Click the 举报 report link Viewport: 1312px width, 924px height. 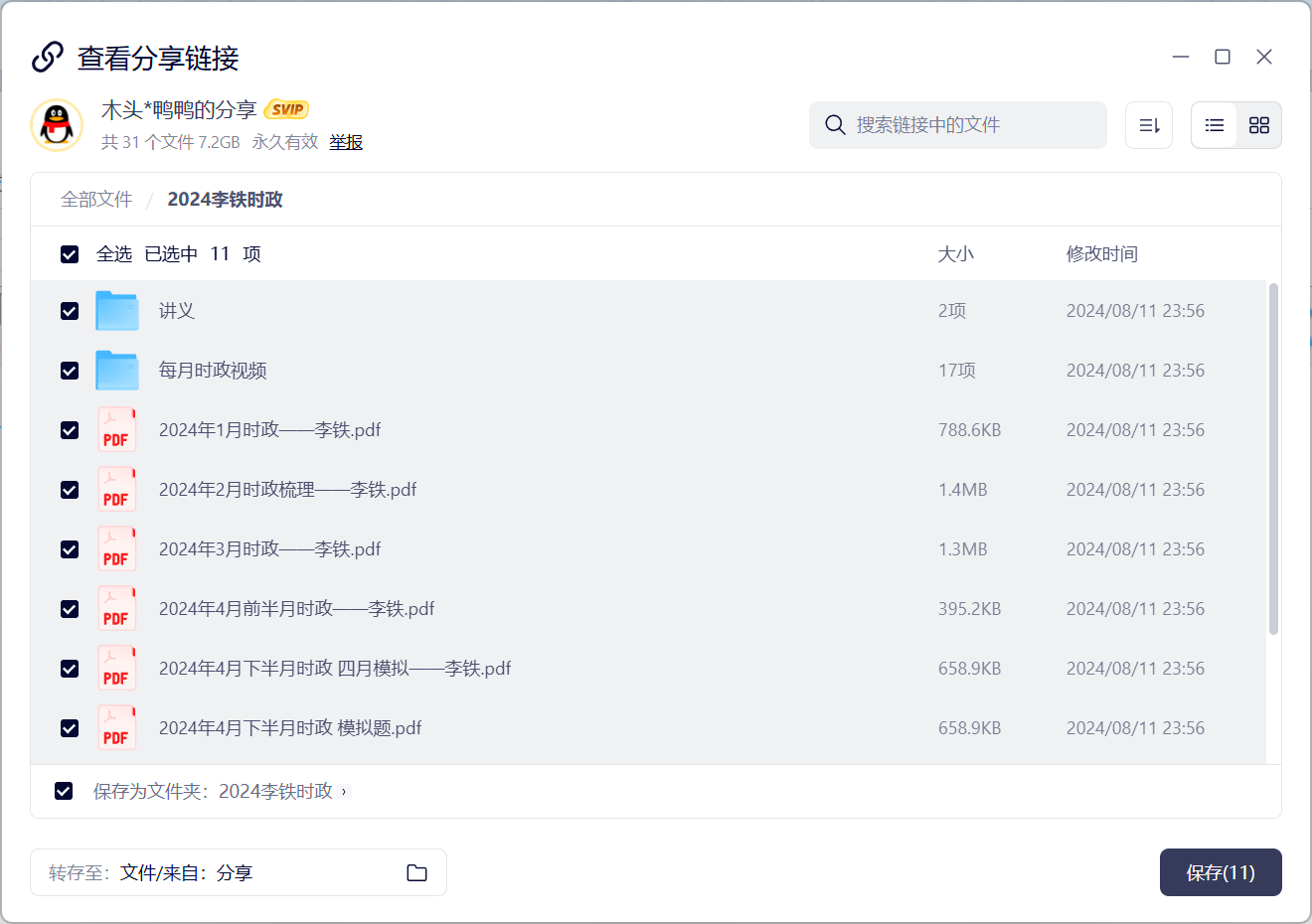click(346, 142)
